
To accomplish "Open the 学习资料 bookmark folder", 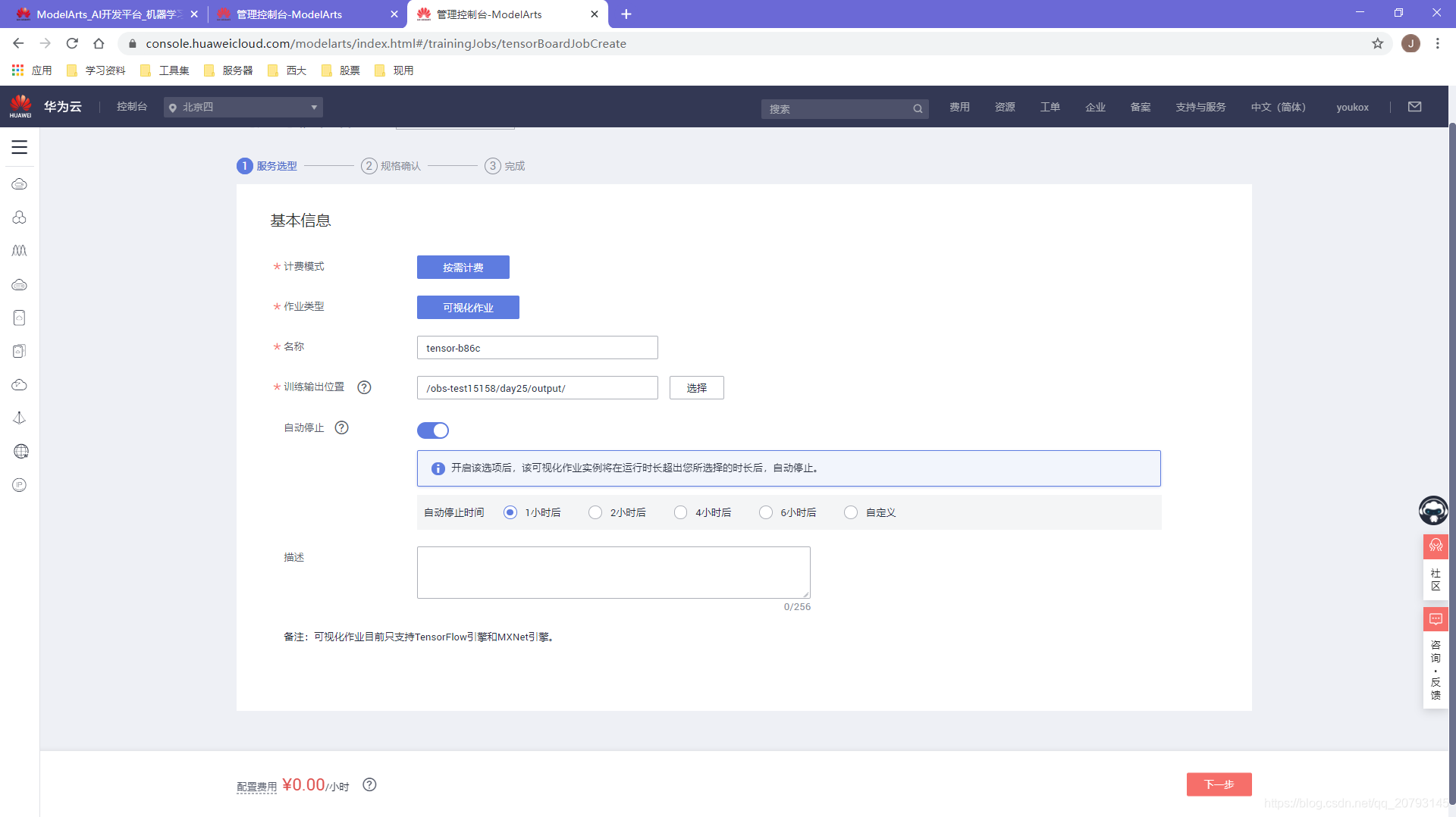I will click(x=96, y=70).
